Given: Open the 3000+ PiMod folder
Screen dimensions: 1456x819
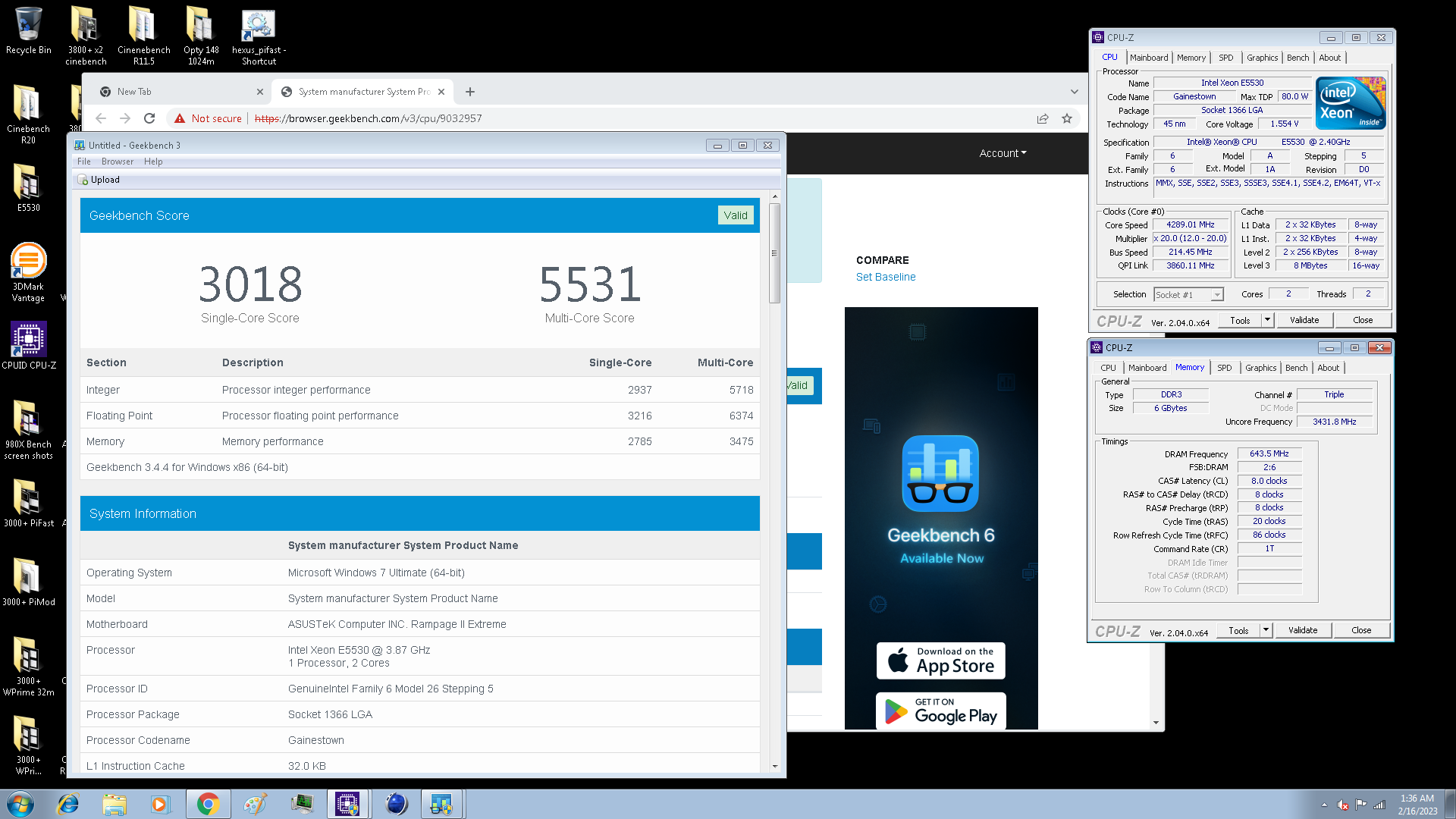Looking at the screenshot, I should [28, 582].
